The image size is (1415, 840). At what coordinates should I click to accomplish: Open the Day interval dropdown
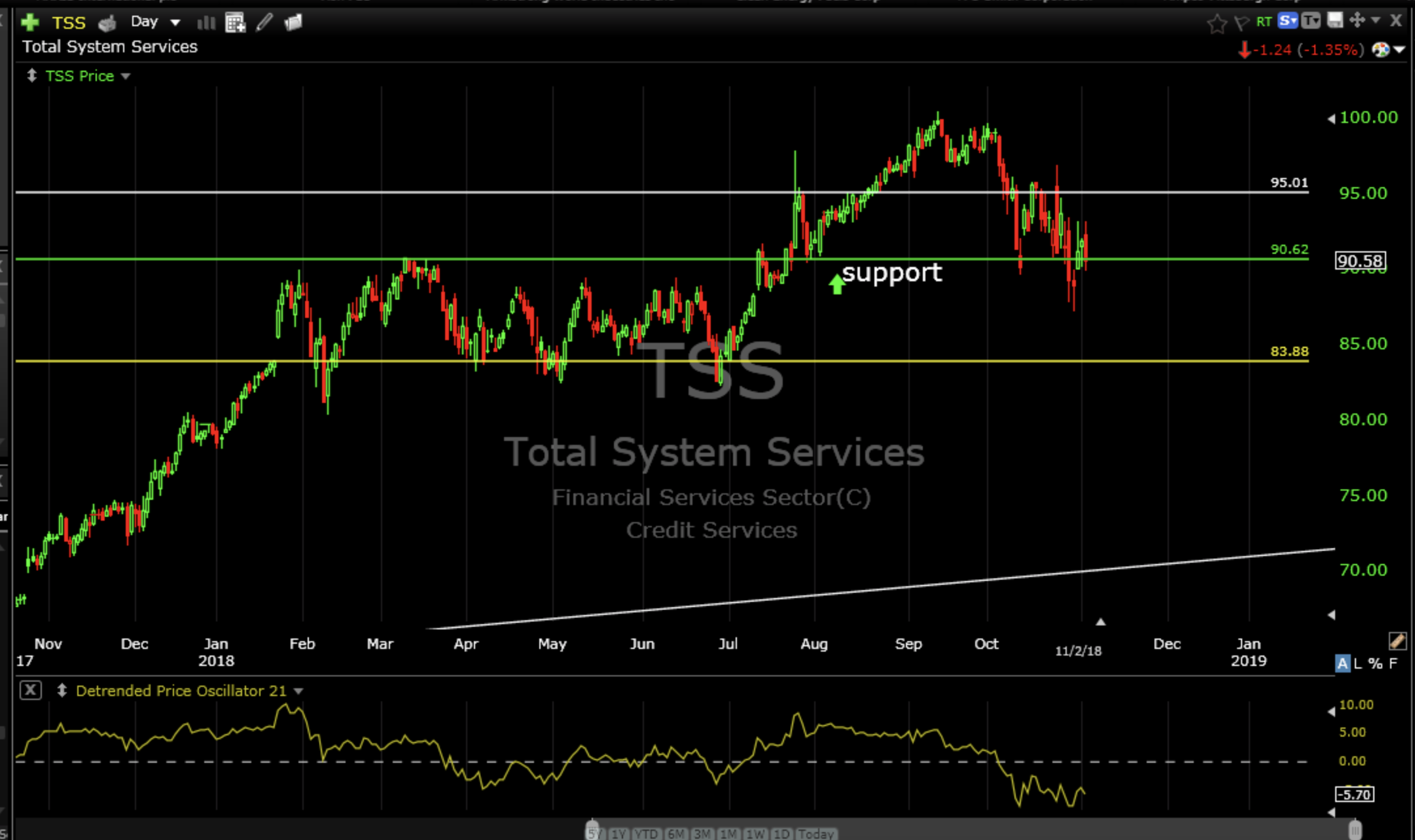click(x=154, y=22)
